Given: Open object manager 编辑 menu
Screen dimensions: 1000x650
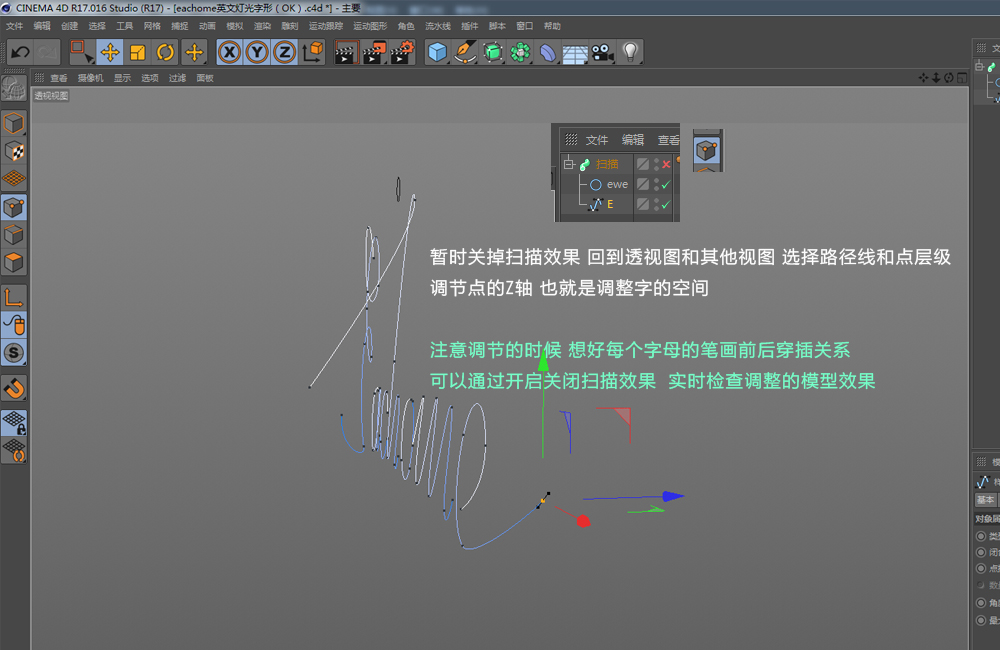Looking at the screenshot, I should click(x=633, y=140).
